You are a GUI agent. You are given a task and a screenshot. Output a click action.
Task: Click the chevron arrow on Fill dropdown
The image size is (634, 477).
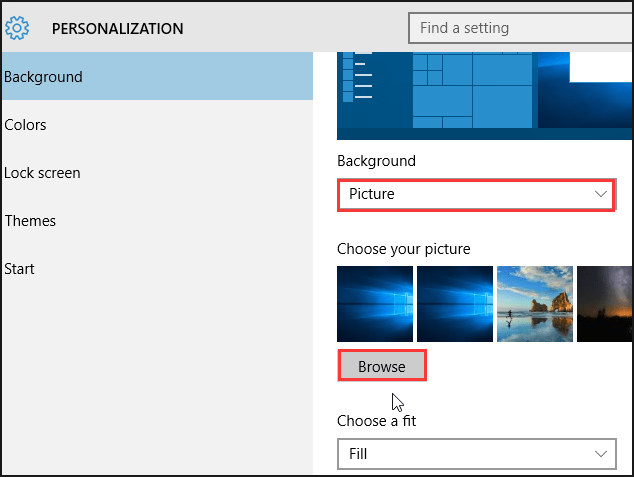click(601, 454)
